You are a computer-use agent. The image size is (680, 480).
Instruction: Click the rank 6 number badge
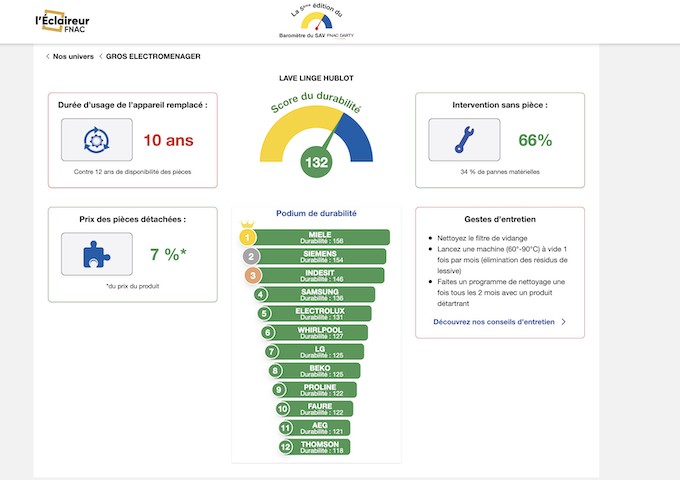coord(268,333)
